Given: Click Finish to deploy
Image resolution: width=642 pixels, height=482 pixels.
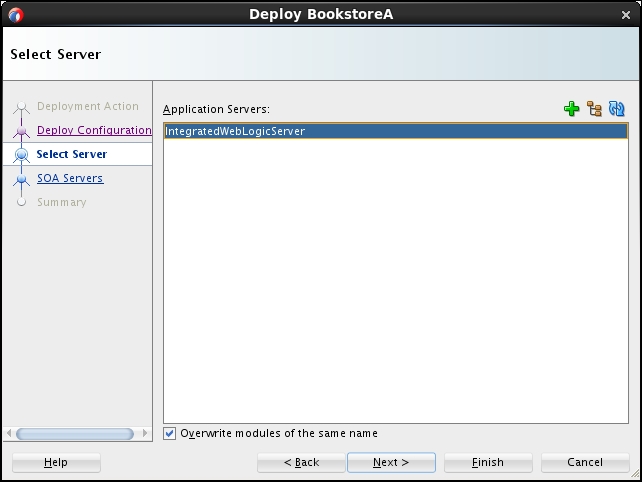Looking at the screenshot, I should [488, 462].
